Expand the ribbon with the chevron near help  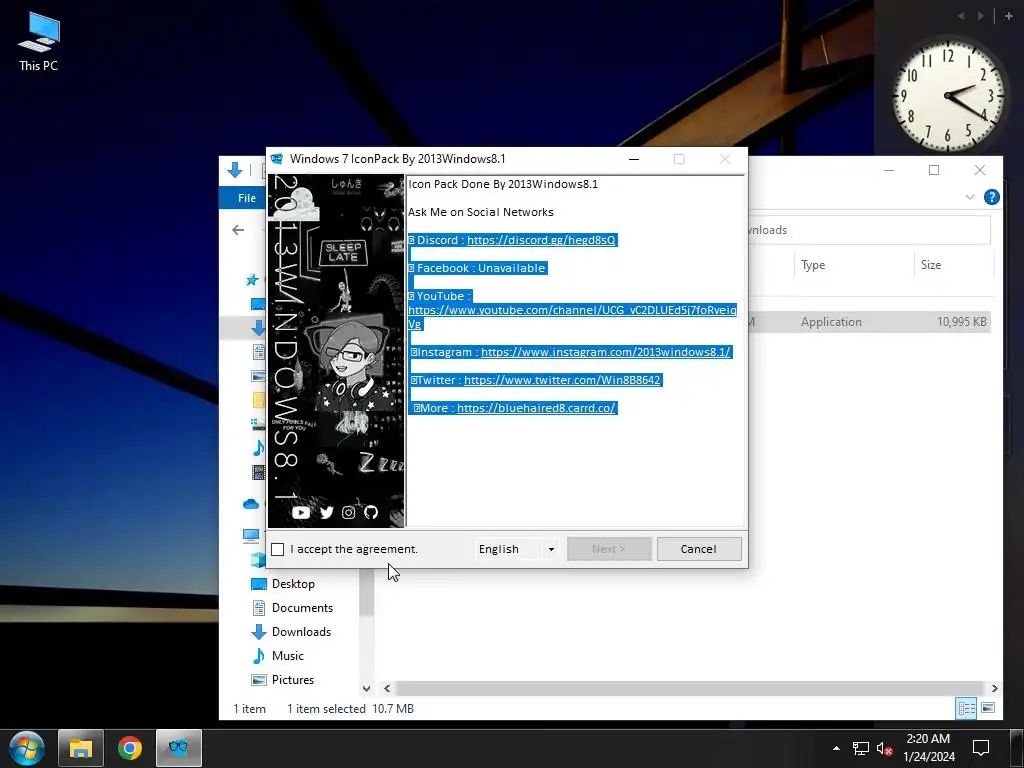point(970,197)
